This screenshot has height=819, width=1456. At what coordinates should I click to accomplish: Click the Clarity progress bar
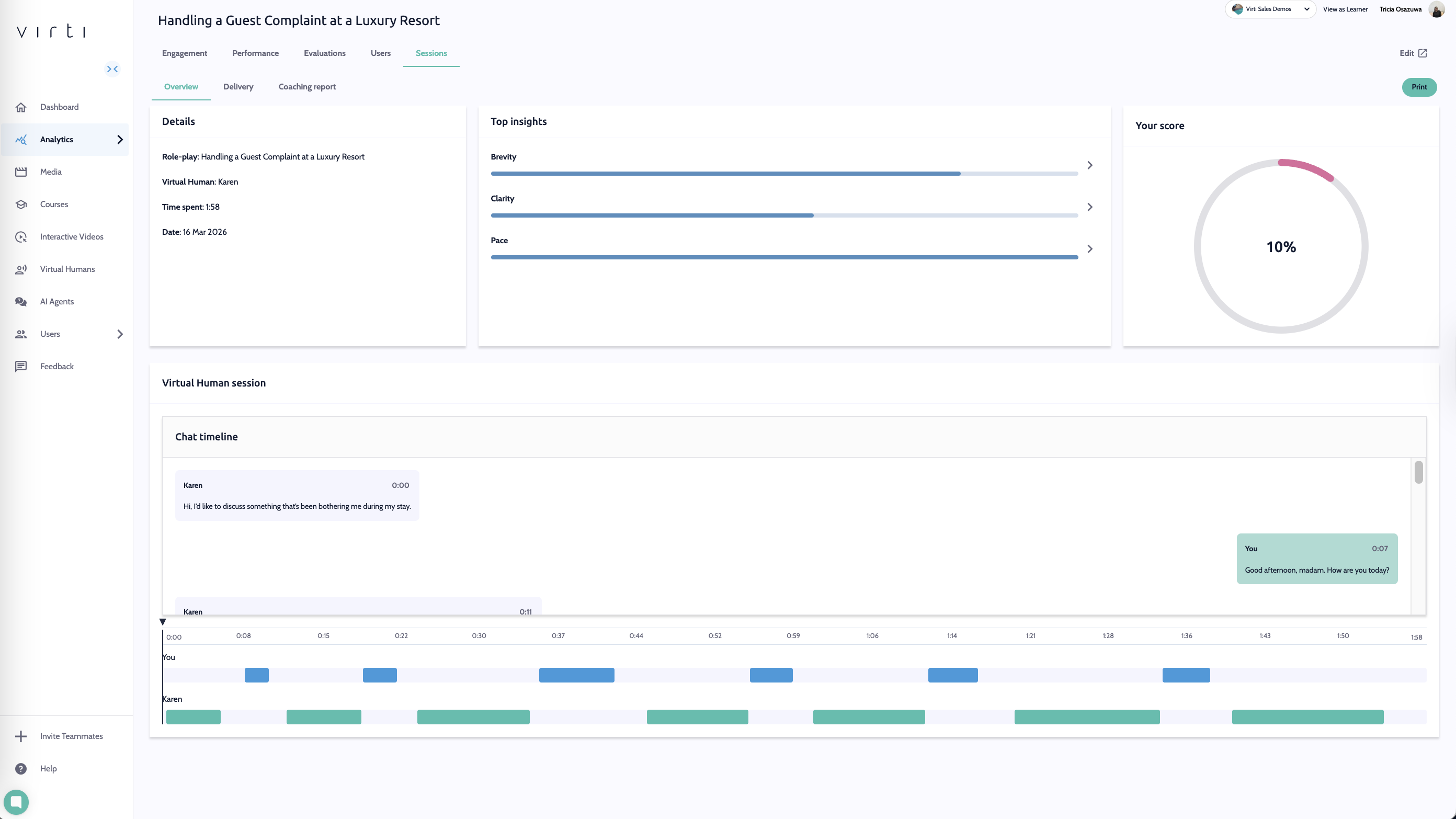784,215
